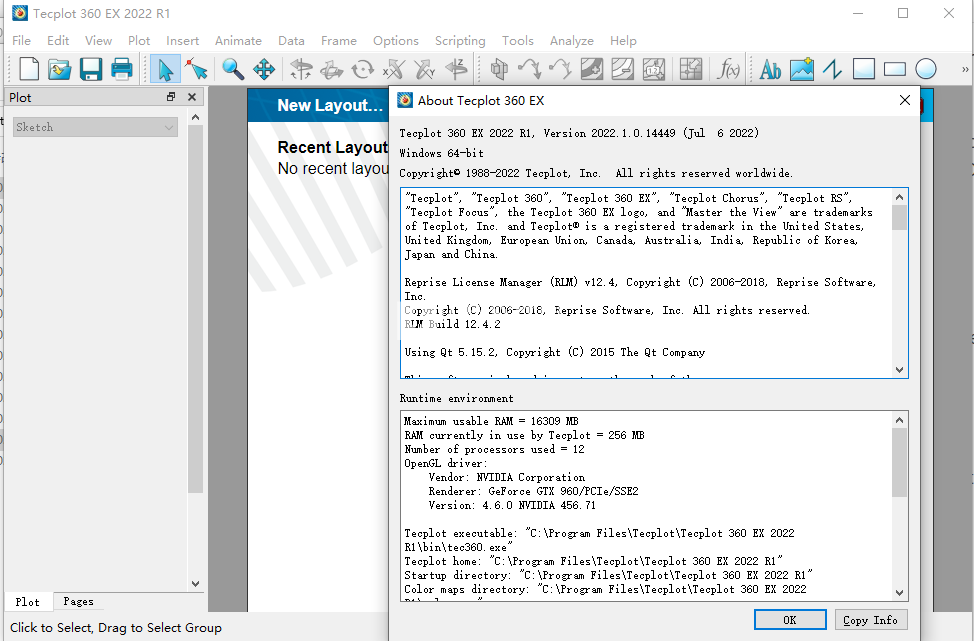Click the Plot sidebar scroll down arrow
This screenshot has height=641, width=974.
195,584
